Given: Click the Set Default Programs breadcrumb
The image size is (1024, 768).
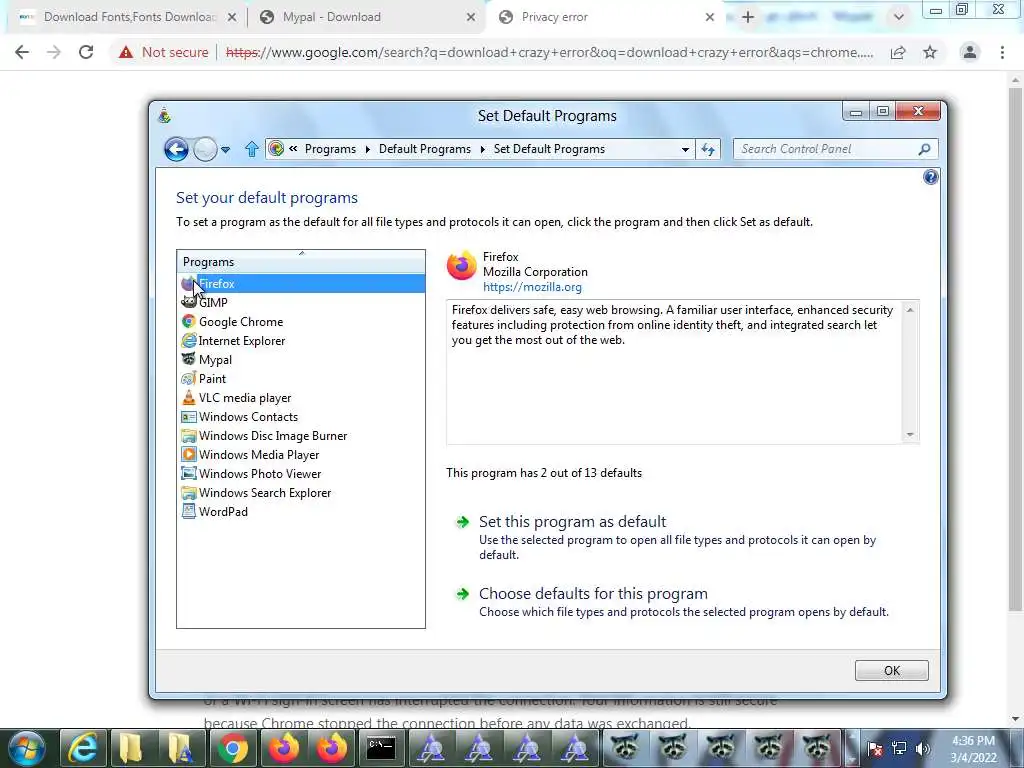Looking at the screenshot, I should (549, 149).
